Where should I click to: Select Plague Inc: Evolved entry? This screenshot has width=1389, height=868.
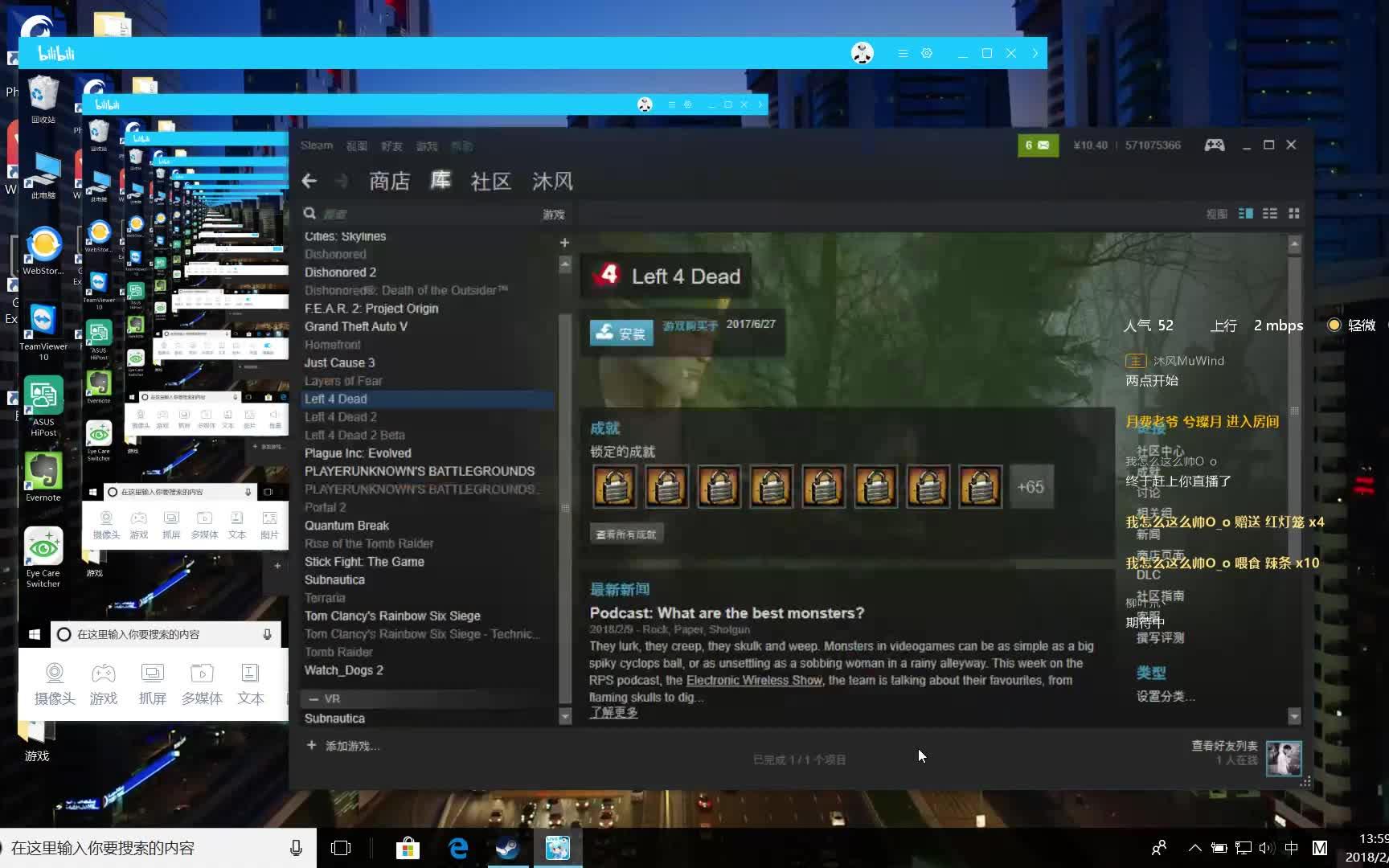(358, 453)
